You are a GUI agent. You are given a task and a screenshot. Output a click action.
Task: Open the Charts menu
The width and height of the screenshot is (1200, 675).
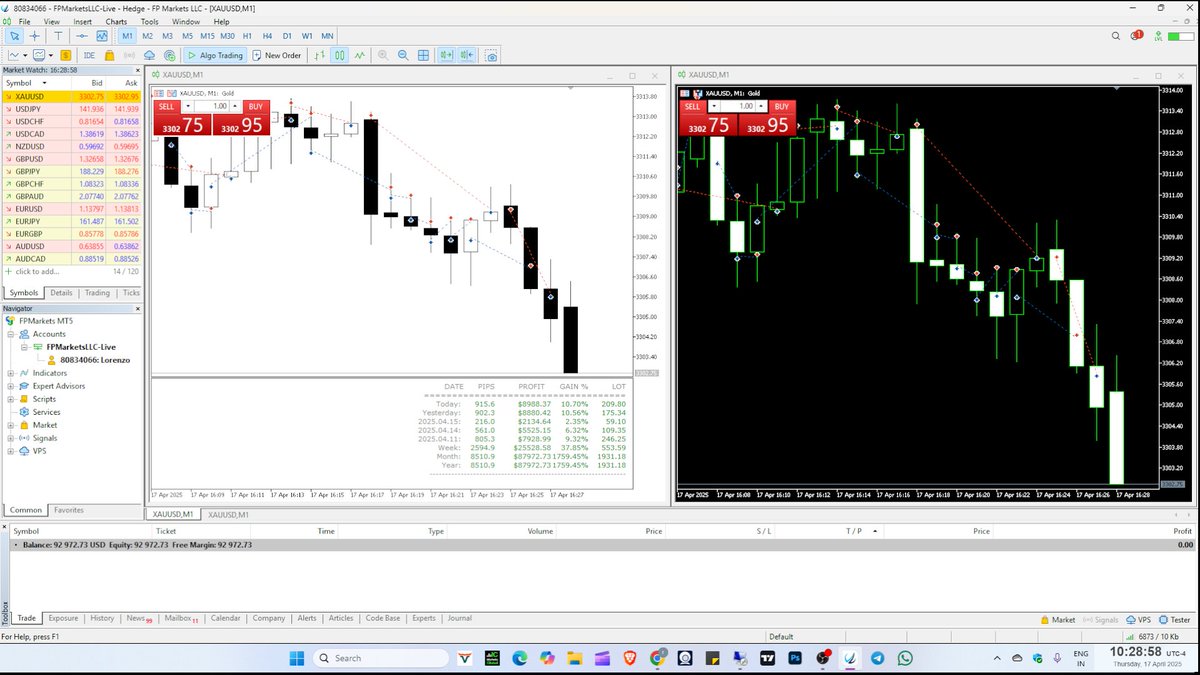(116, 21)
